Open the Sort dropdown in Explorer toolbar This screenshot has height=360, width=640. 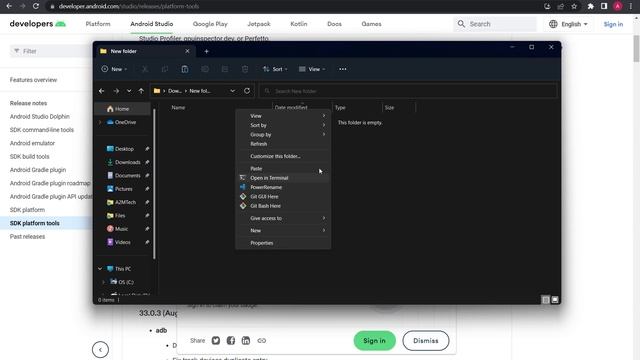pyautogui.click(x=275, y=69)
